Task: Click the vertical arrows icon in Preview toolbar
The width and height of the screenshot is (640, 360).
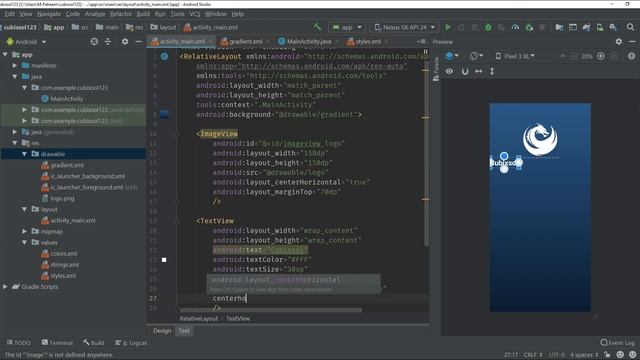Action: coord(492,71)
